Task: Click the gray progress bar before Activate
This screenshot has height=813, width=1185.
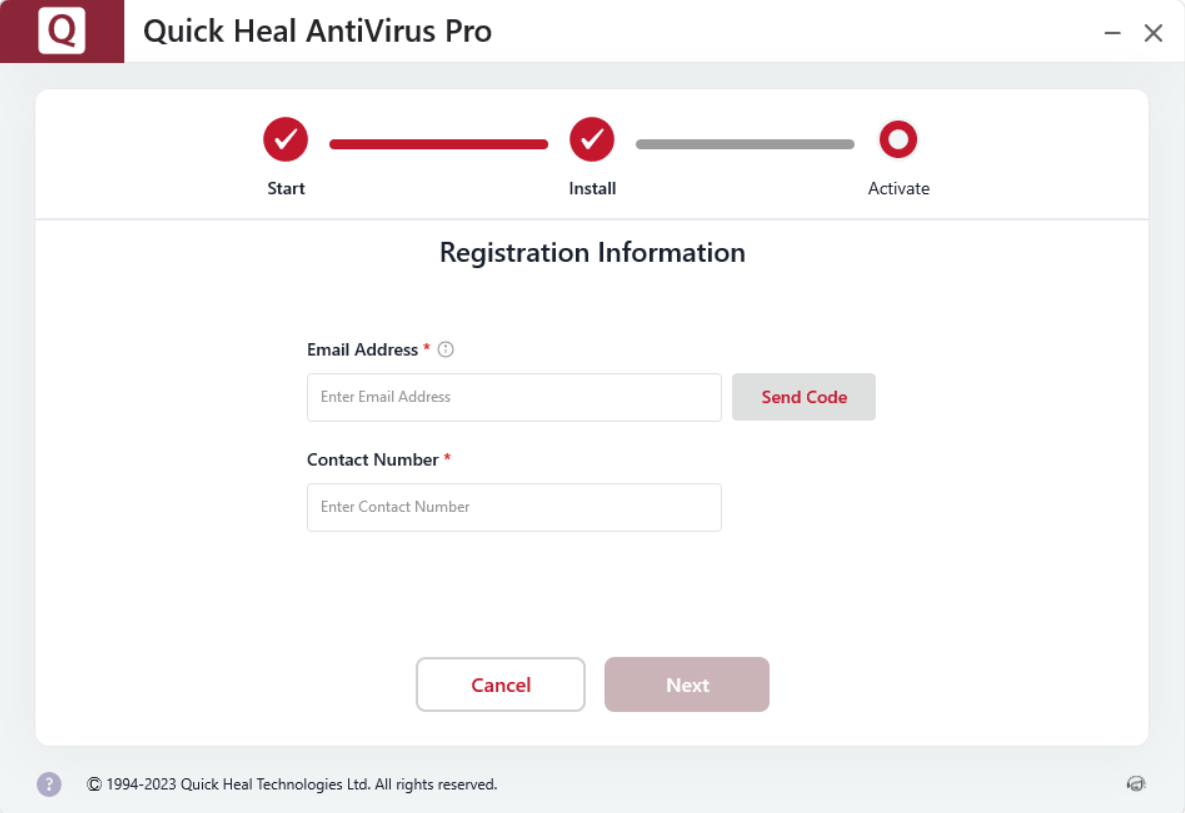Action: (x=744, y=143)
